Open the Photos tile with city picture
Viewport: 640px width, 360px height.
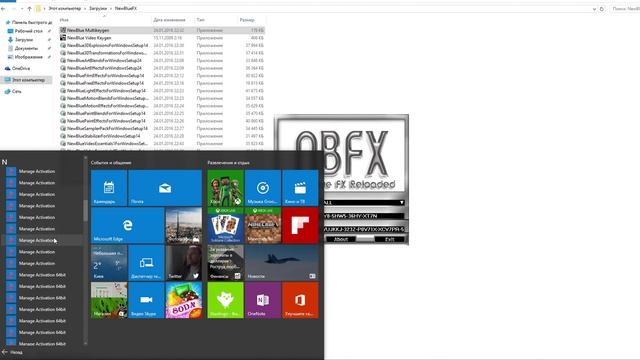click(x=184, y=225)
